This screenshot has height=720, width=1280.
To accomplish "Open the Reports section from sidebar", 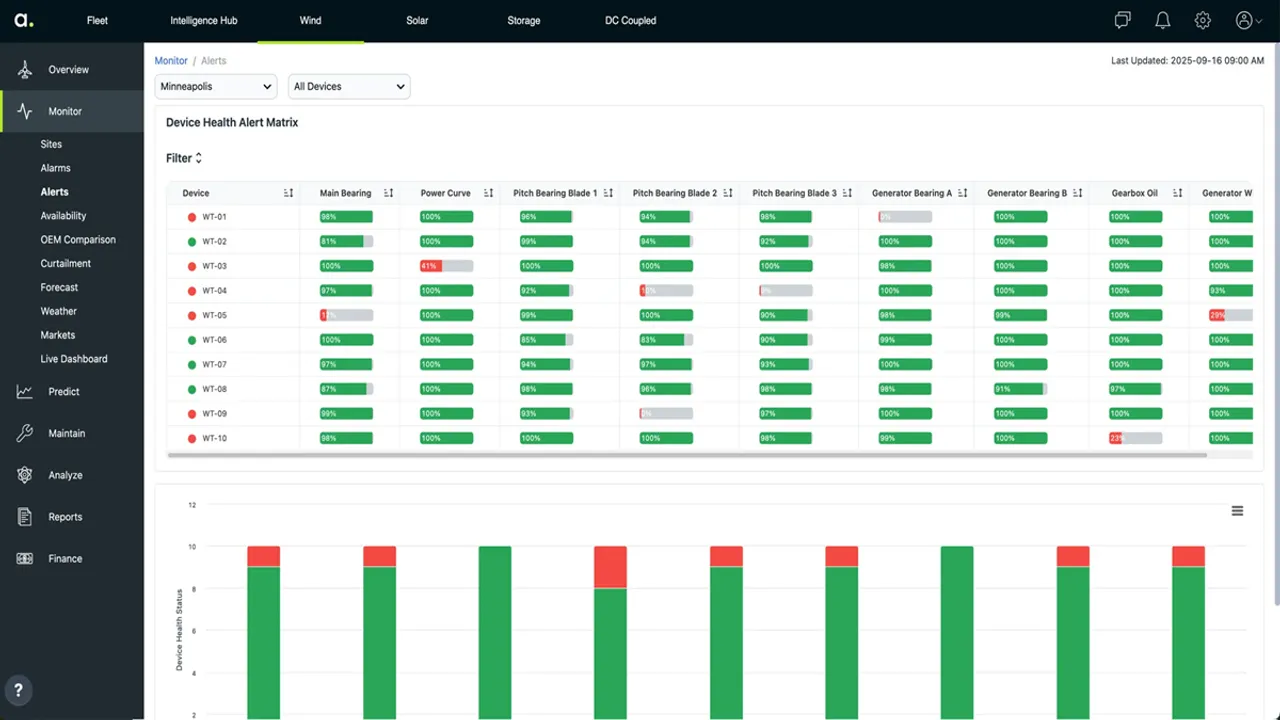I will tap(65, 517).
